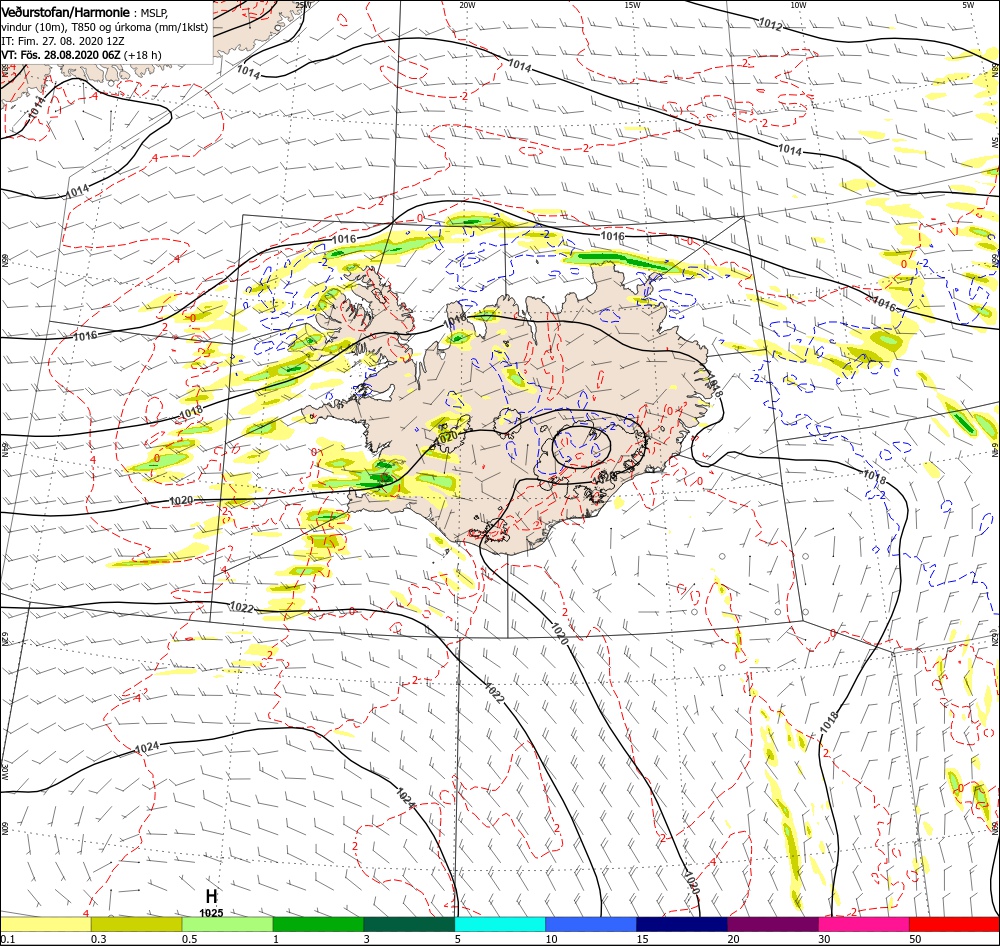The image size is (1000, 946).
Task: Click the pink 30 mm legend swatch
Action: (x=864, y=924)
